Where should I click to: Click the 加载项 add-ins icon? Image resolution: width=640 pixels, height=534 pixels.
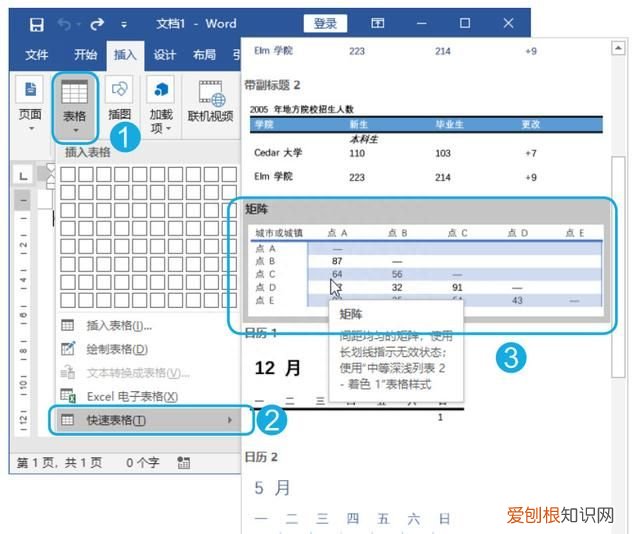[x=161, y=89]
